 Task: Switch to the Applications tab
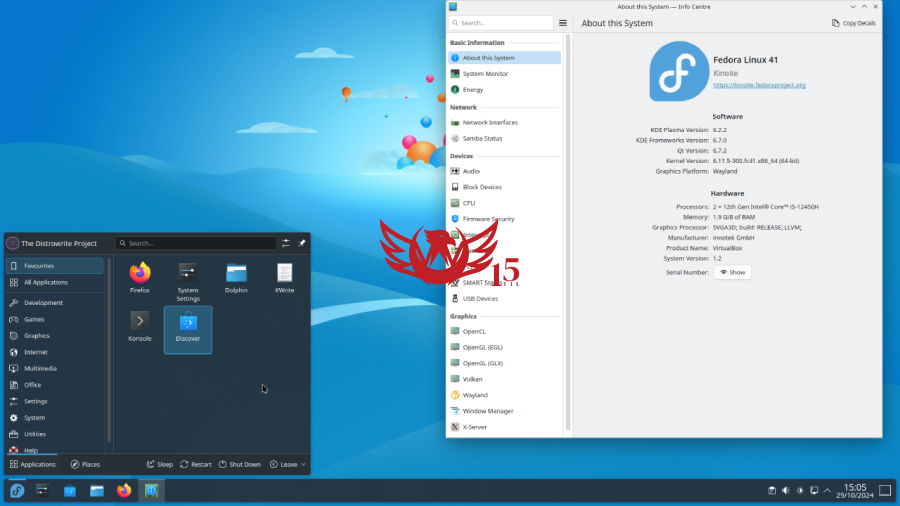click(33, 464)
